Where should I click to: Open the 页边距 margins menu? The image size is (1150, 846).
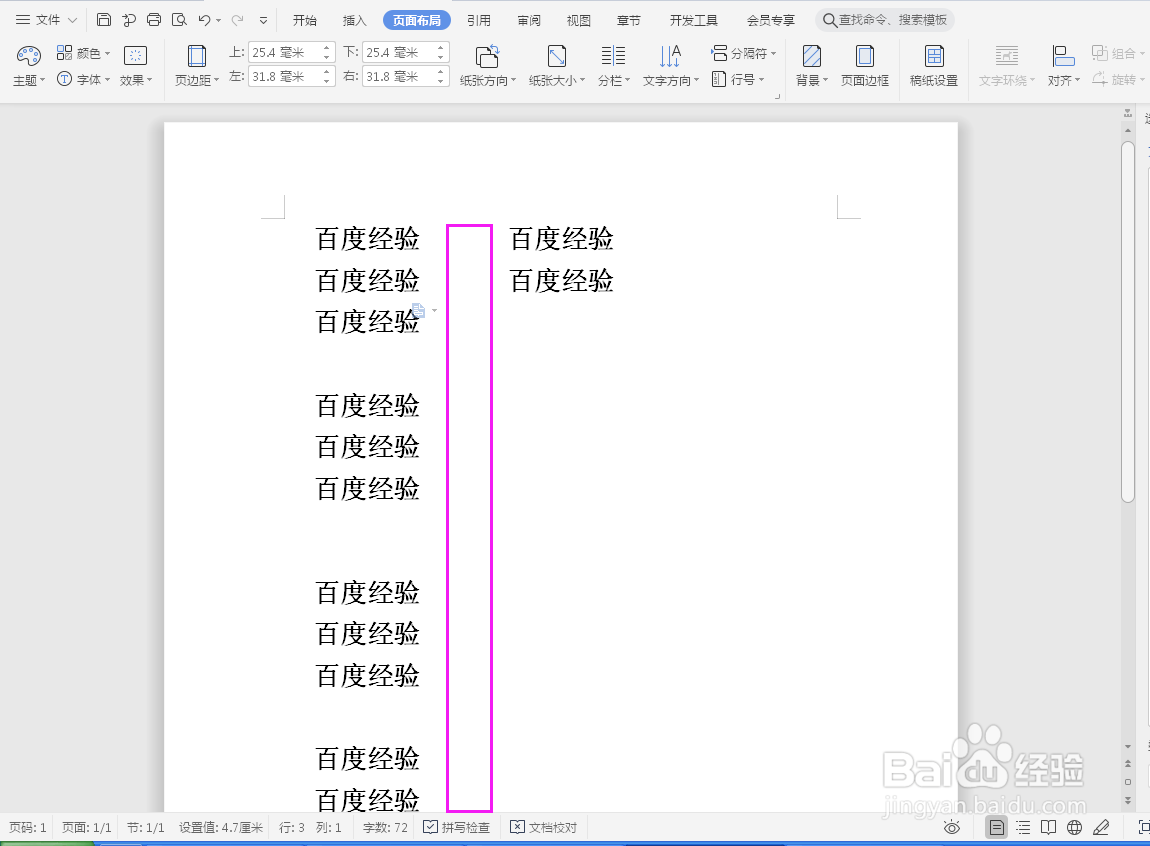pos(197,65)
